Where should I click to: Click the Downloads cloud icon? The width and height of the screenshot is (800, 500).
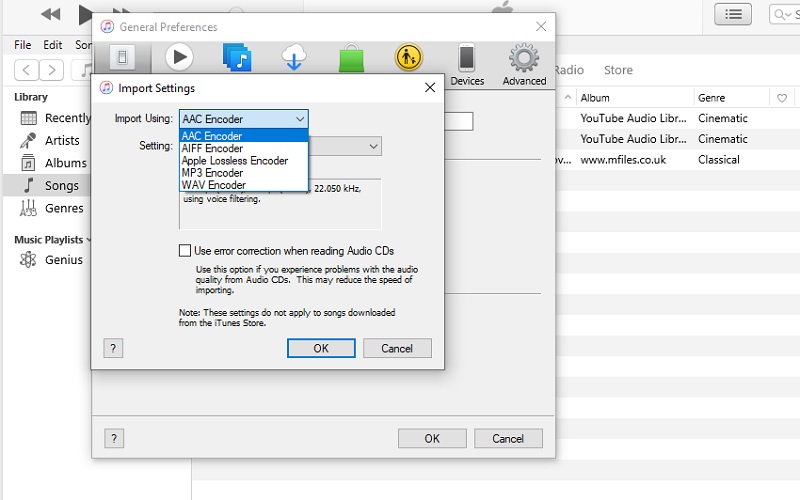pos(294,58)
